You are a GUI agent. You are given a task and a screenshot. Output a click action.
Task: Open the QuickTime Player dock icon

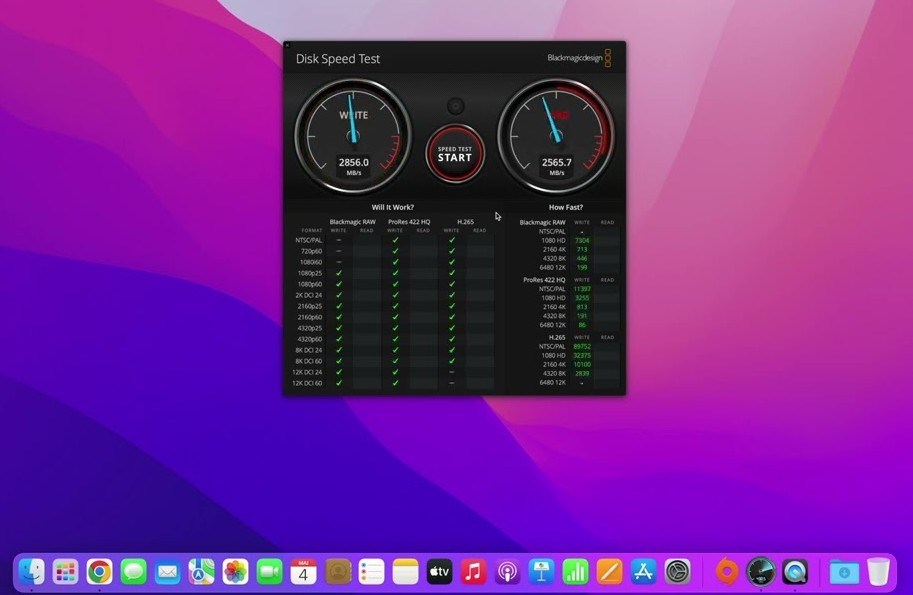[795, 572]
